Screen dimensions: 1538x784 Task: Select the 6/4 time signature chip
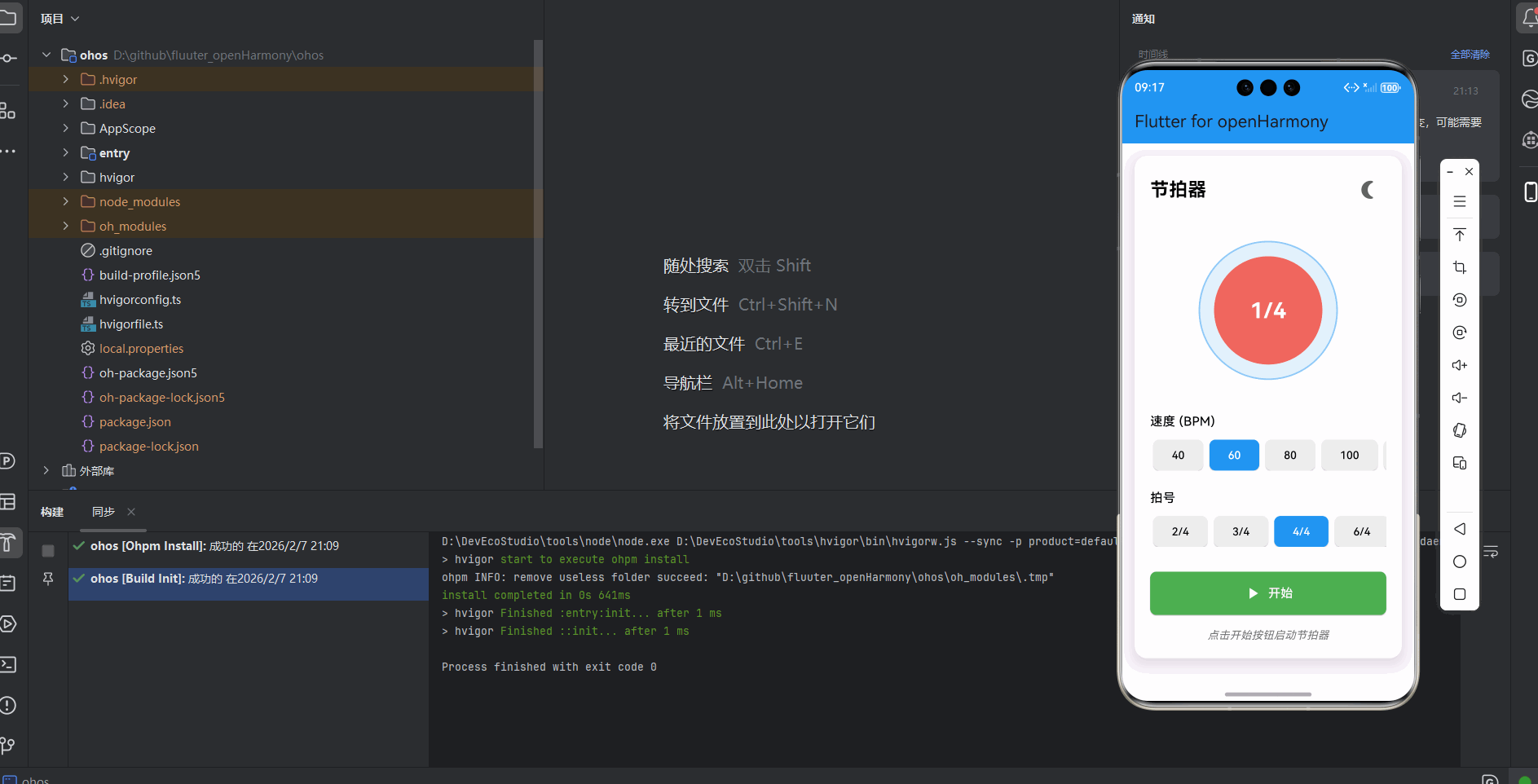[1361, 531]
